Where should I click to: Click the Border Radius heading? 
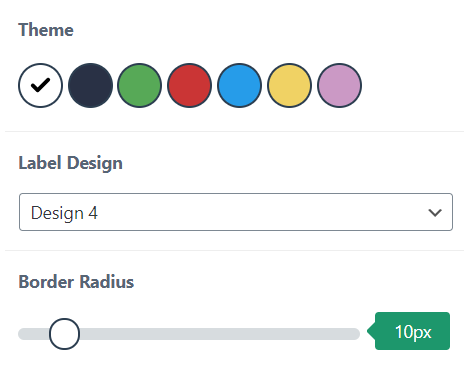tap(76, 282)
